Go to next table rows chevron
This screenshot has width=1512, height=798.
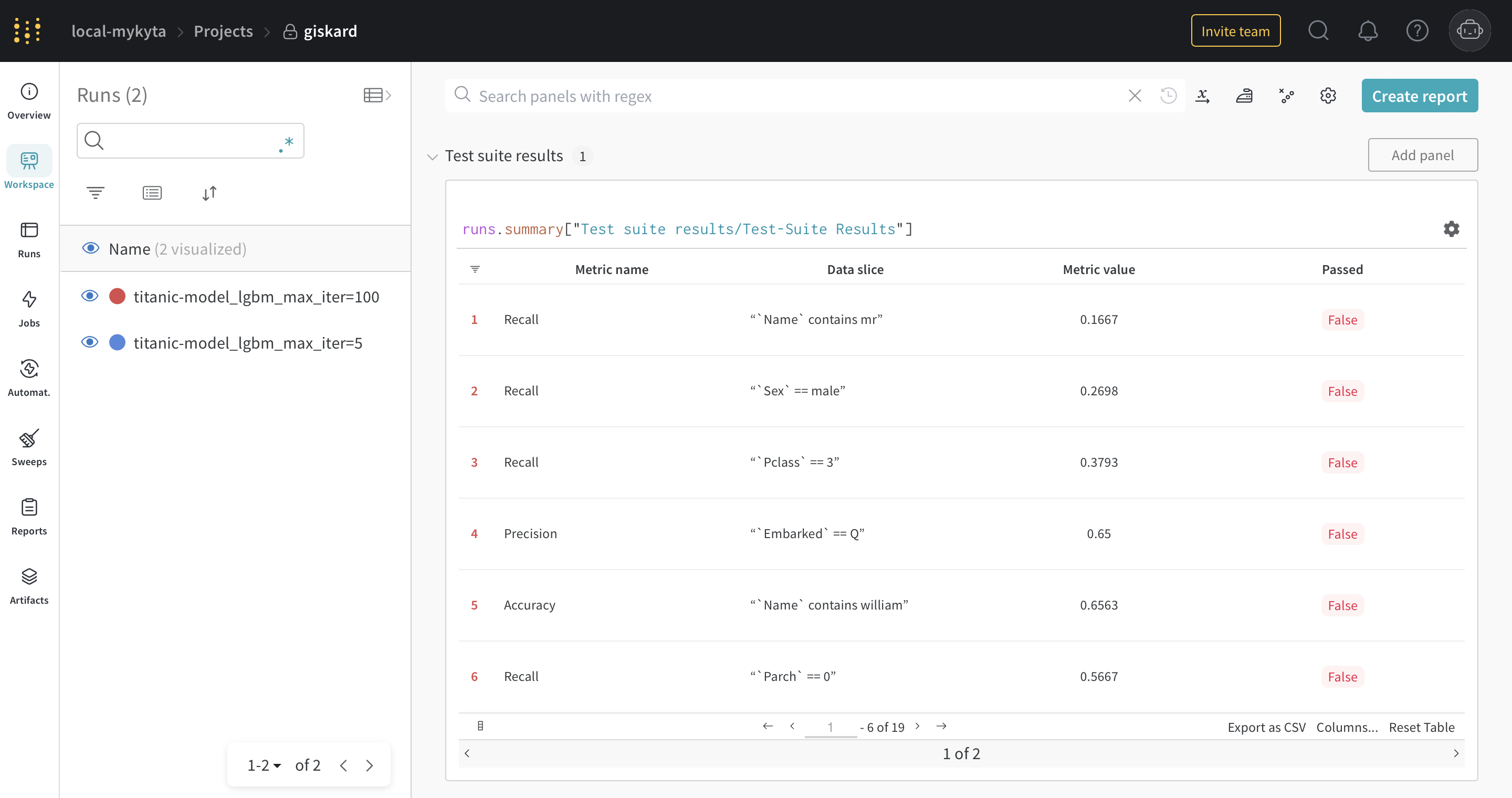tap(917, 727)
